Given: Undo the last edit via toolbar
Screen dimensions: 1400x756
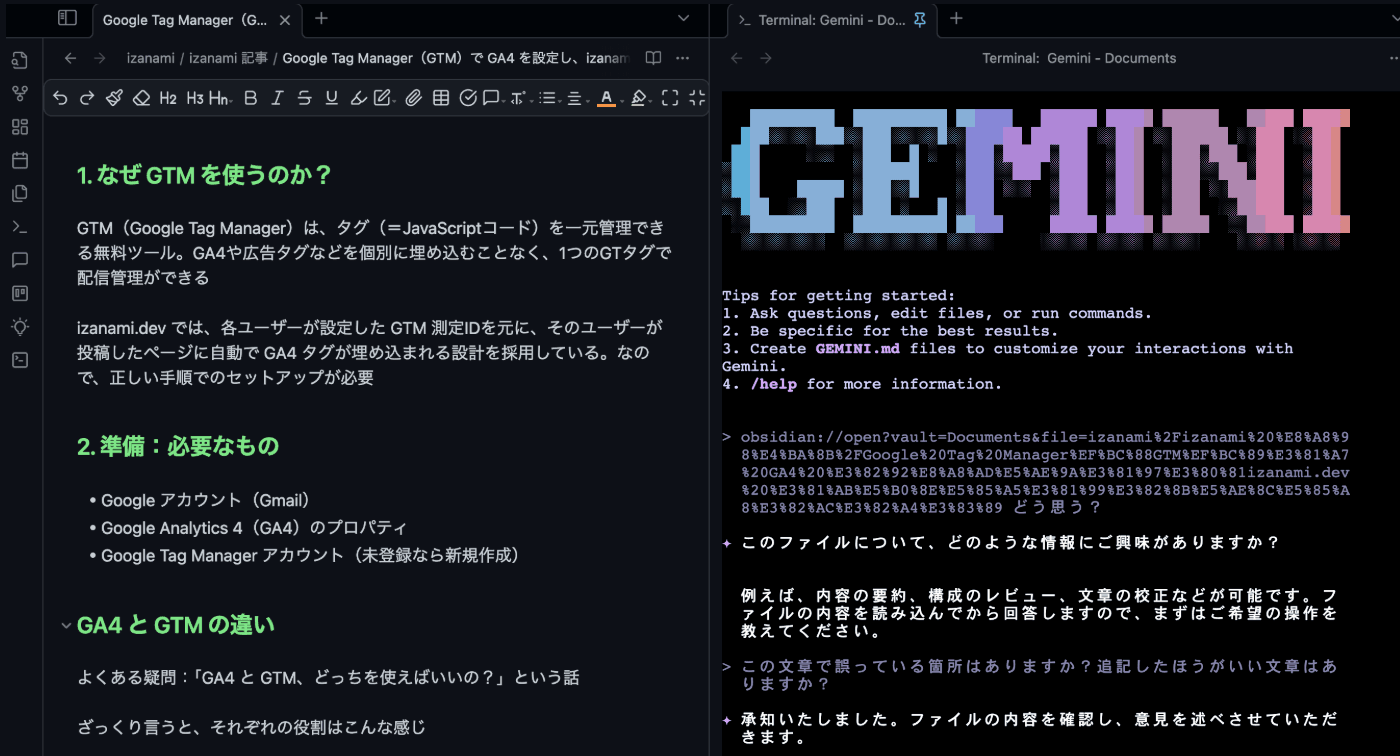Looking at the screenshot, I should (x=61, y=98).
